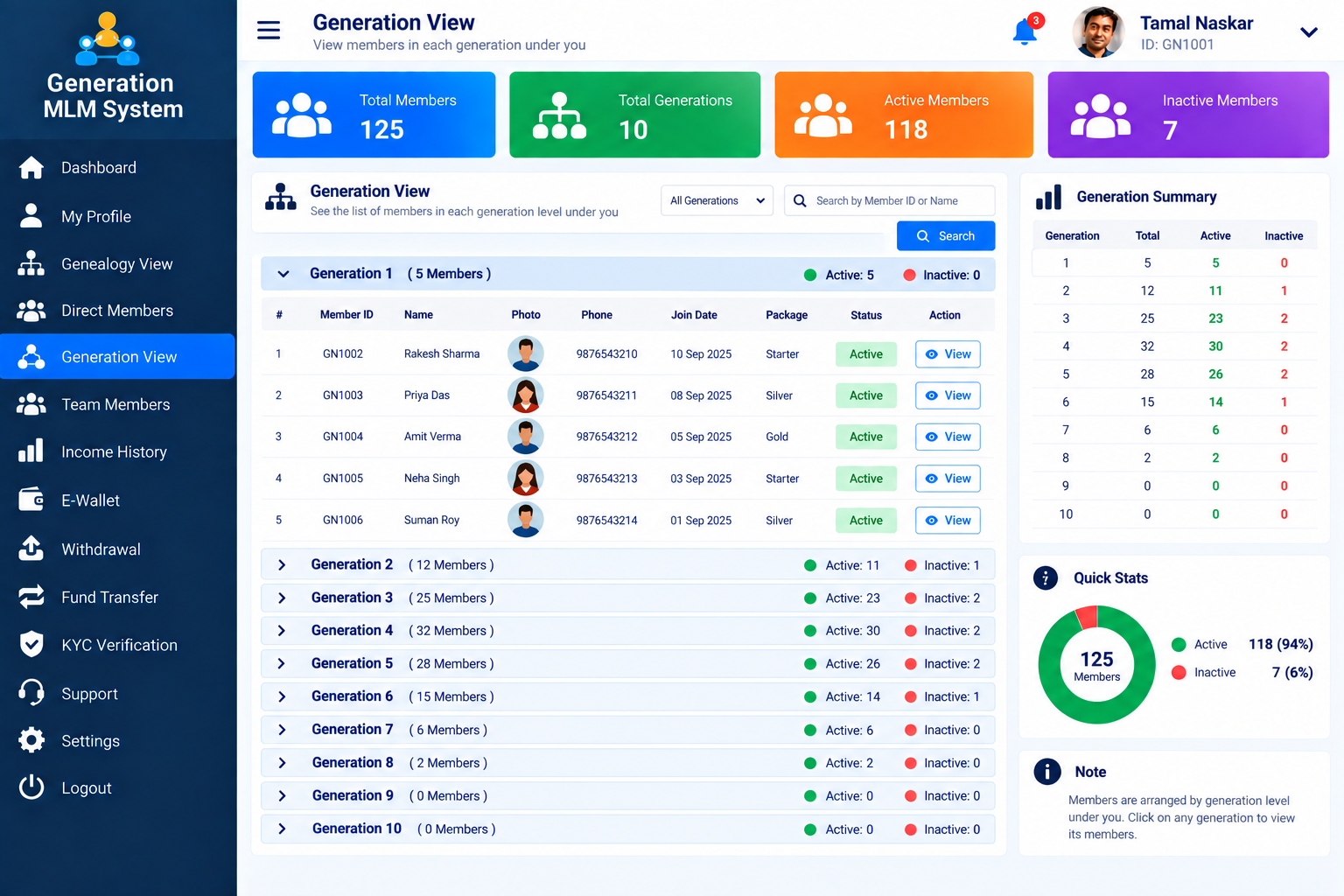1344x896 pixels.
Task: View details for Amit Verma
Action: 948,437
